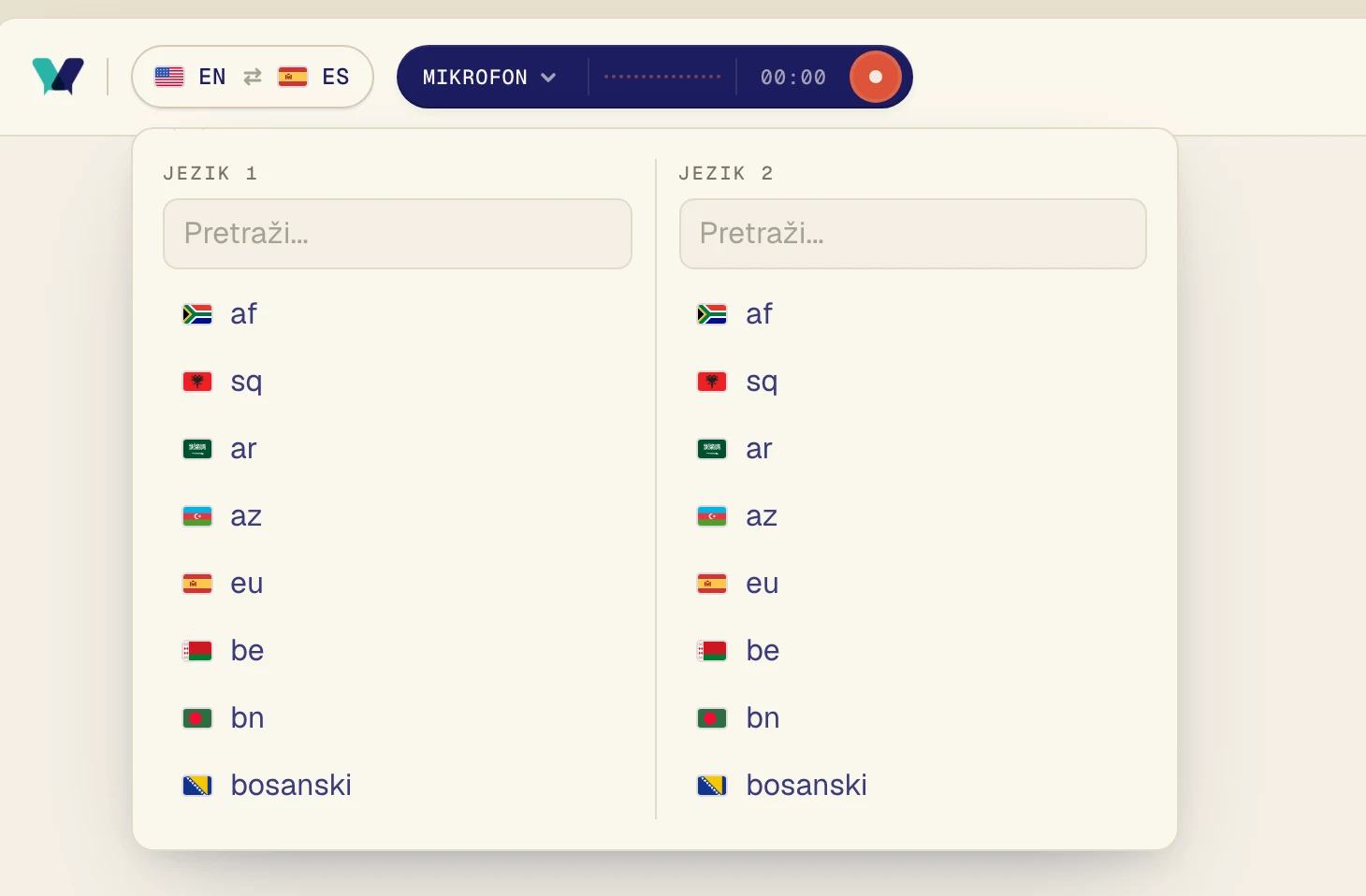Choose bosanski in Jezik 2 list
The image size is (1366, 896).
[x=913, y=786]
